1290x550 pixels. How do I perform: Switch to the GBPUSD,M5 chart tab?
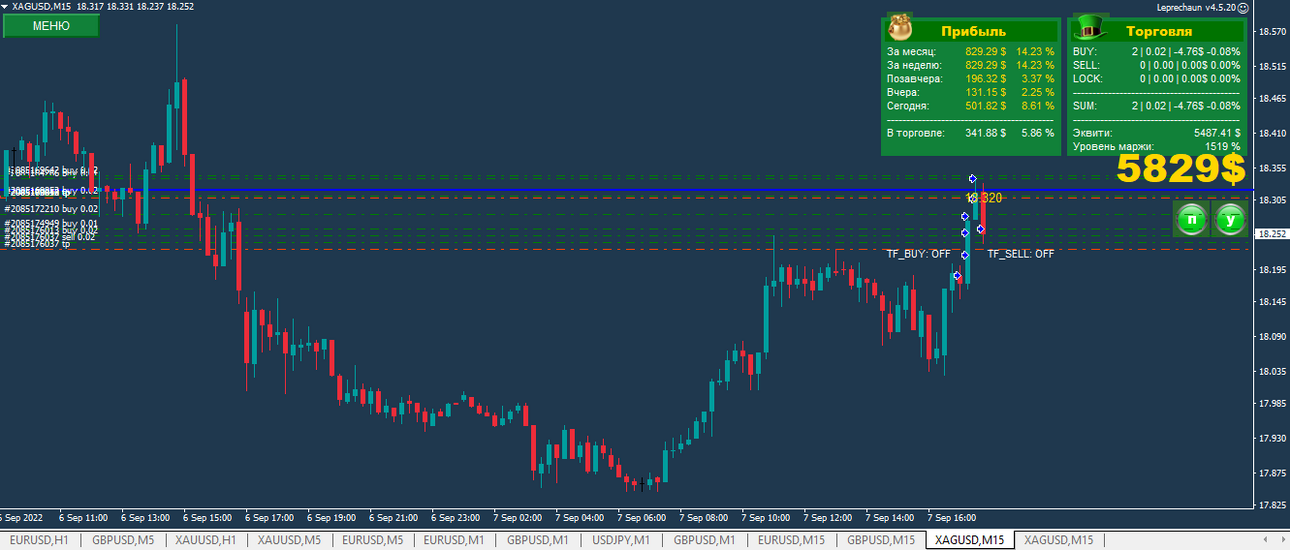tap(122, 540)
